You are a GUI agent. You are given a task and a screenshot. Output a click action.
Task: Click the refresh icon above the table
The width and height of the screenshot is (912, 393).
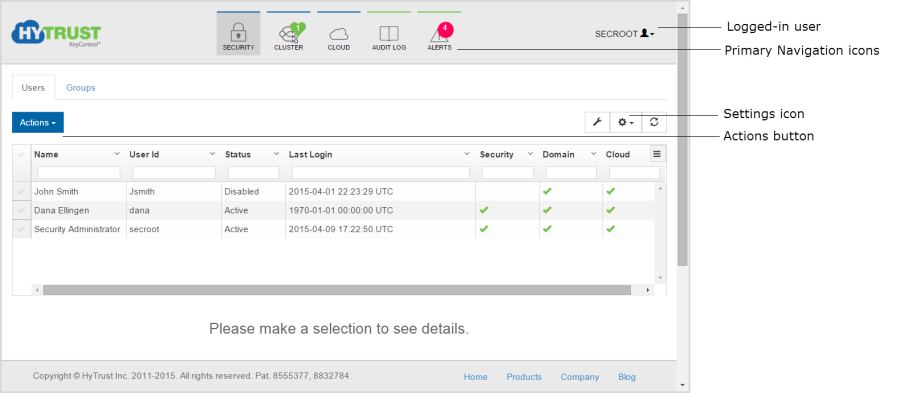[654, 122]
